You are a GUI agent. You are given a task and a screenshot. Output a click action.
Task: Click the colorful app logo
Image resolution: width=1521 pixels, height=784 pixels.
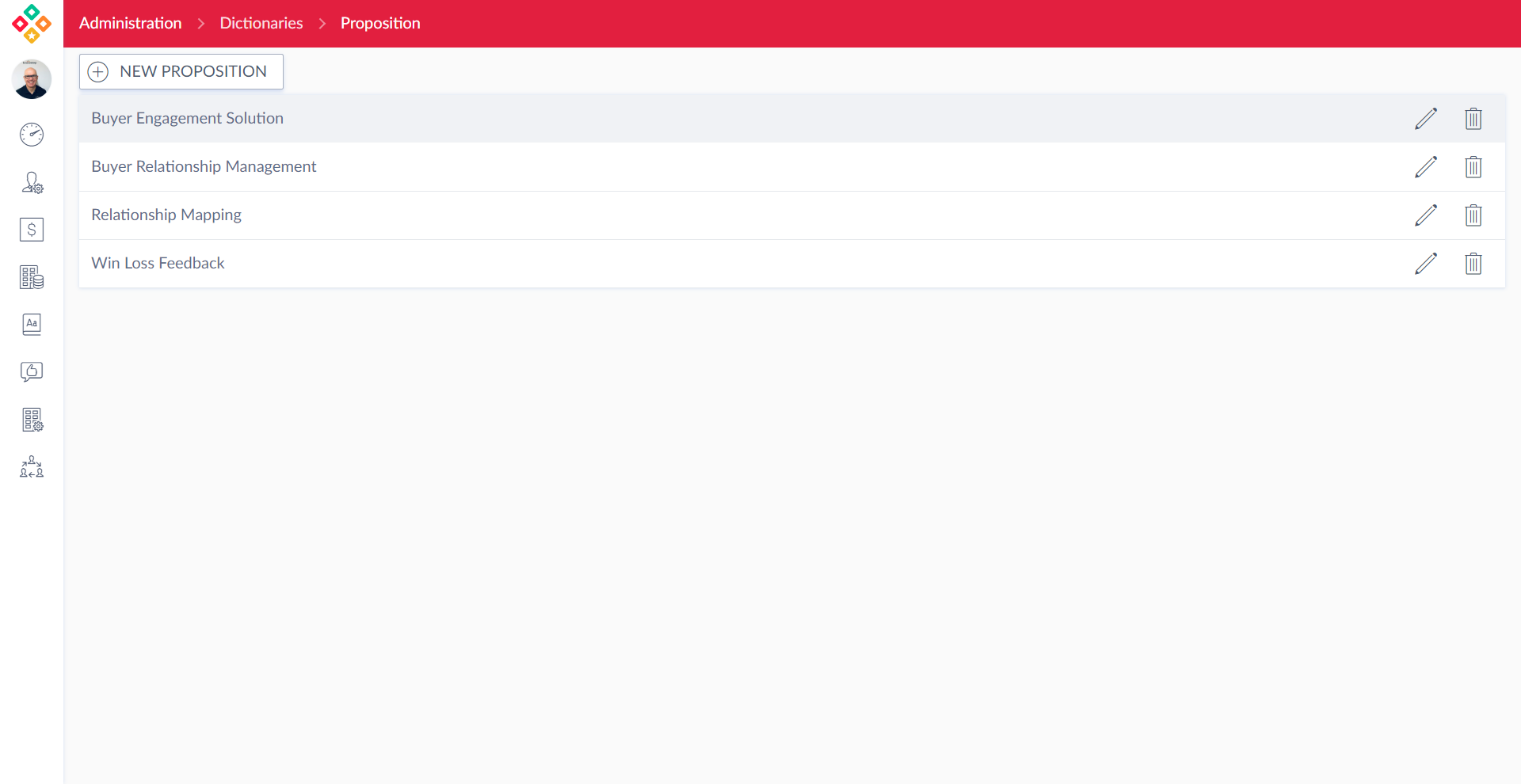click(x=32, y=24)
